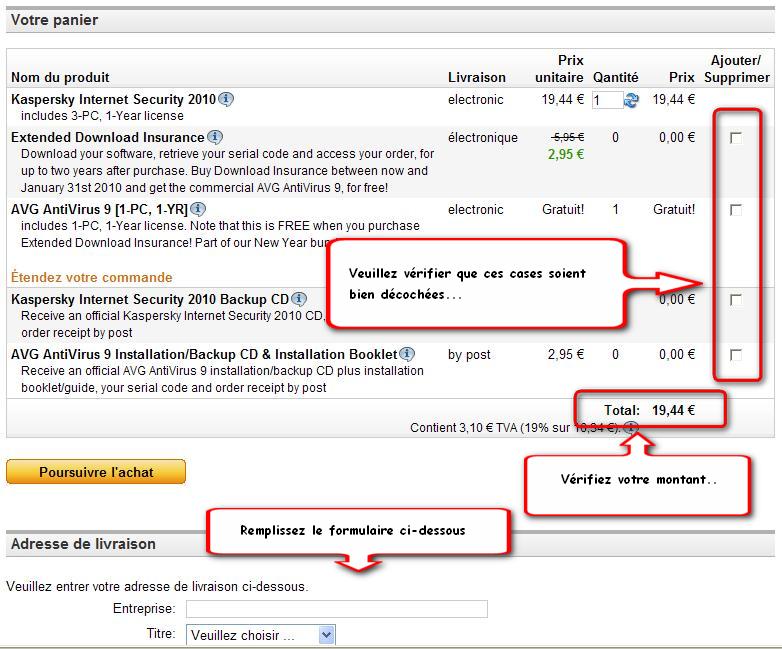Click the 'Adresse de livraison' section heading
The height and width of the screenshot is (649, 782).
coord(83,544)
